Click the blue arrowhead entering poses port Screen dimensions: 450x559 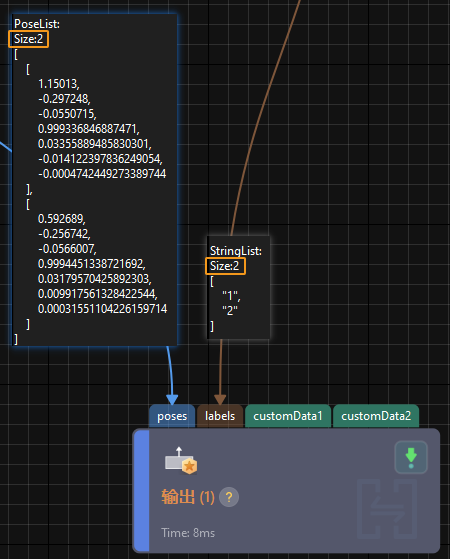(x=172, y=399)
